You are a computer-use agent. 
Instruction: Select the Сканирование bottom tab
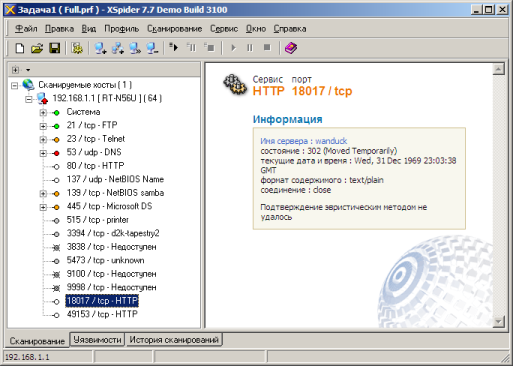coord(37,341)
